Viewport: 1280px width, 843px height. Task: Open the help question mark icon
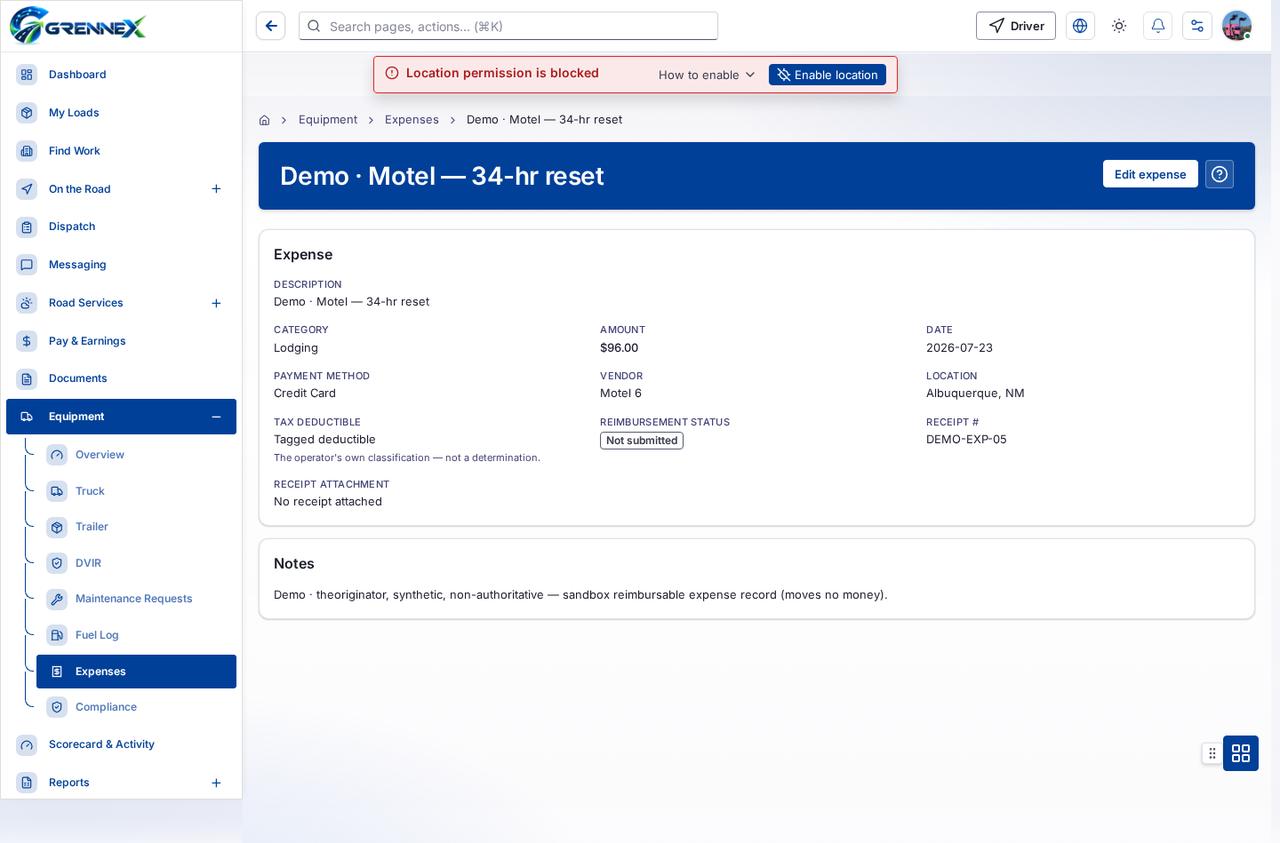tap(1219, 174)
